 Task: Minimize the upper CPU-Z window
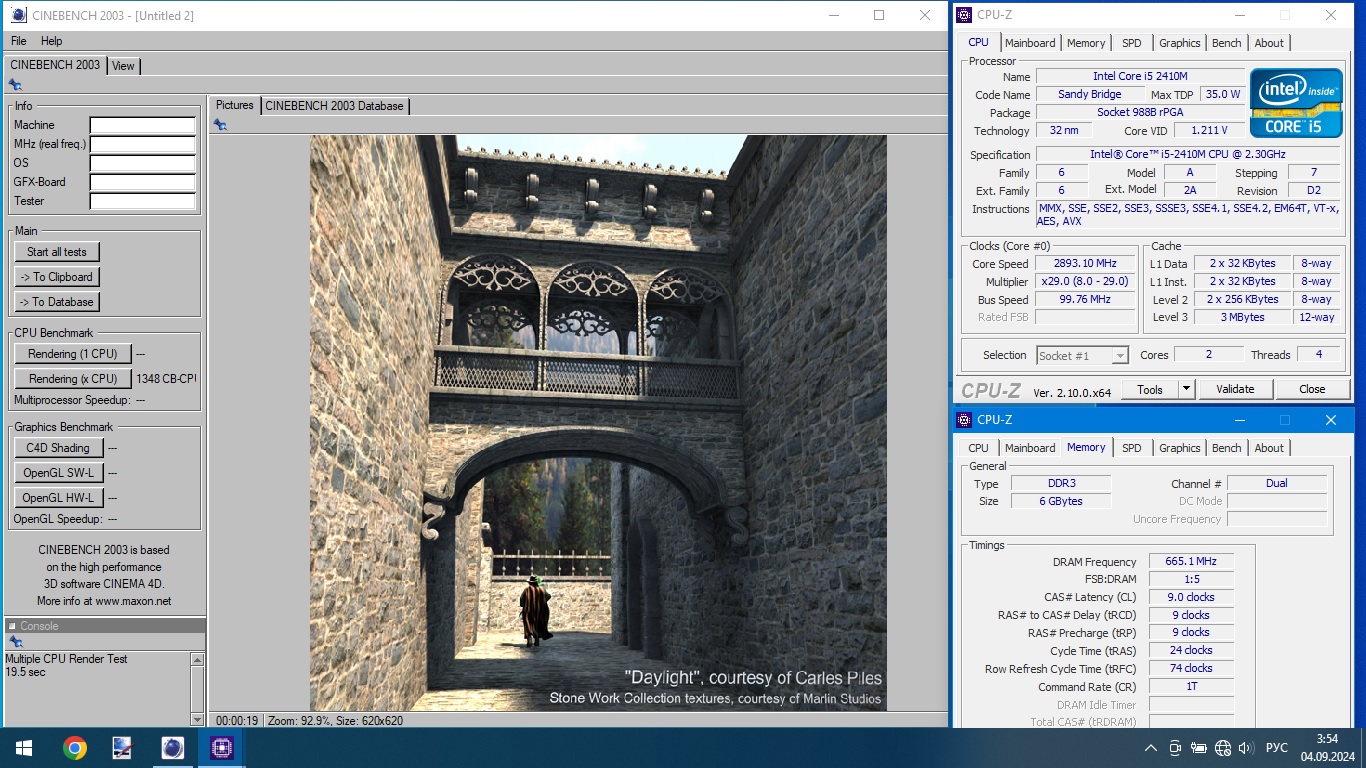click(x=1240, y=15)
